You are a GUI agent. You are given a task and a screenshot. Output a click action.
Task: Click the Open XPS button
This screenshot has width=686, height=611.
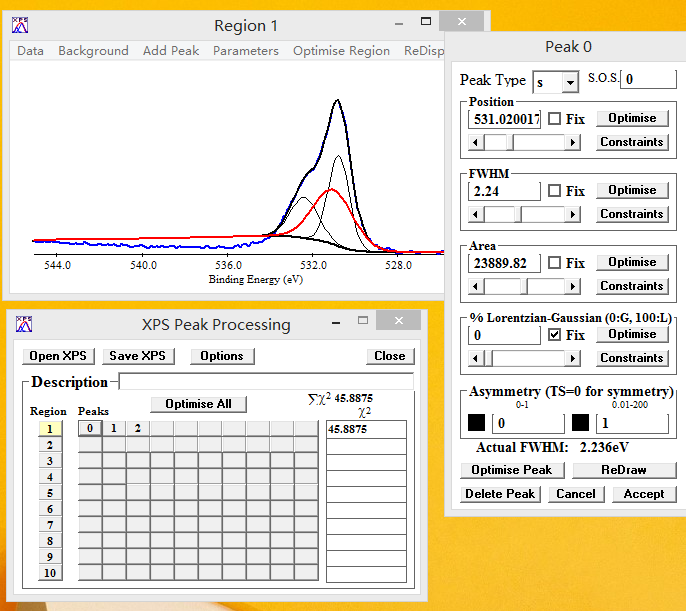point(58,356)
